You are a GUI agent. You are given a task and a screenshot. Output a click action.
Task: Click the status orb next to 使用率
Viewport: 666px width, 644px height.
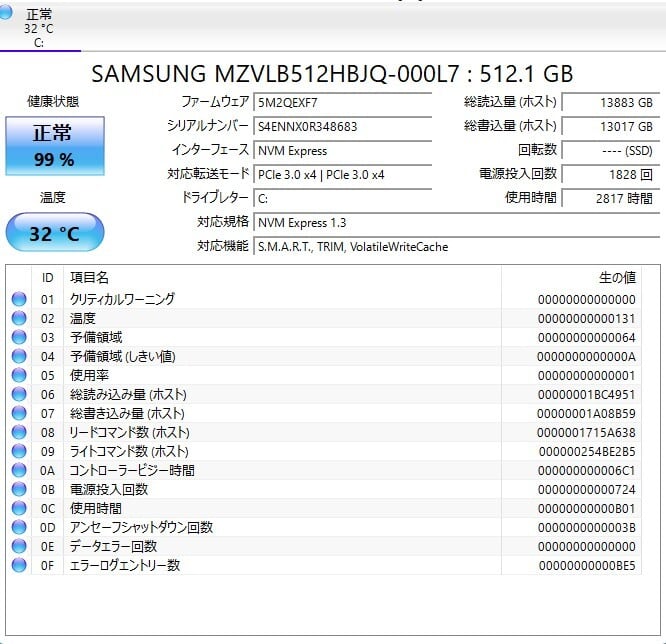coord(19,375)
